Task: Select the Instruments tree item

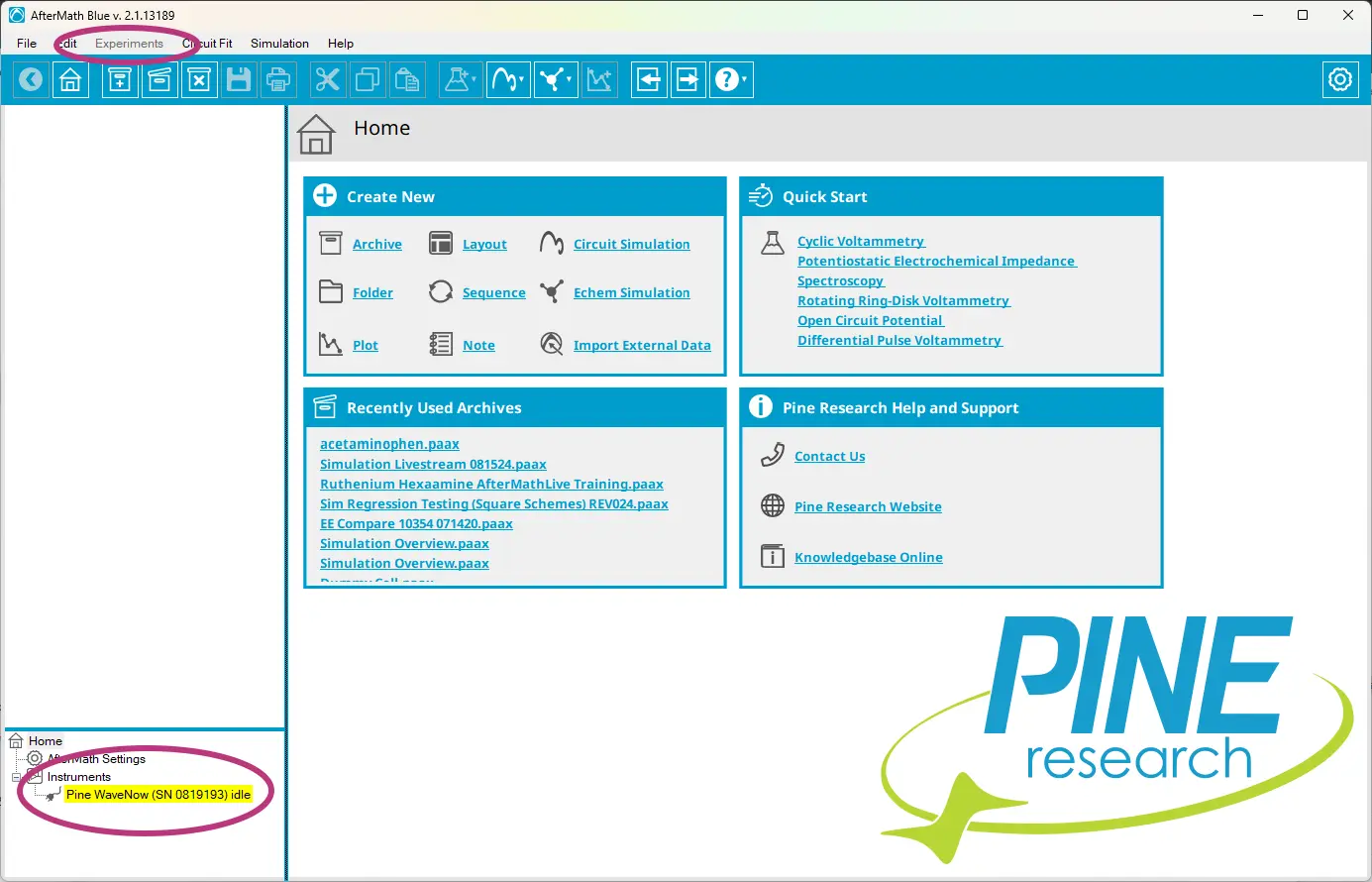Action: (79, 777)
